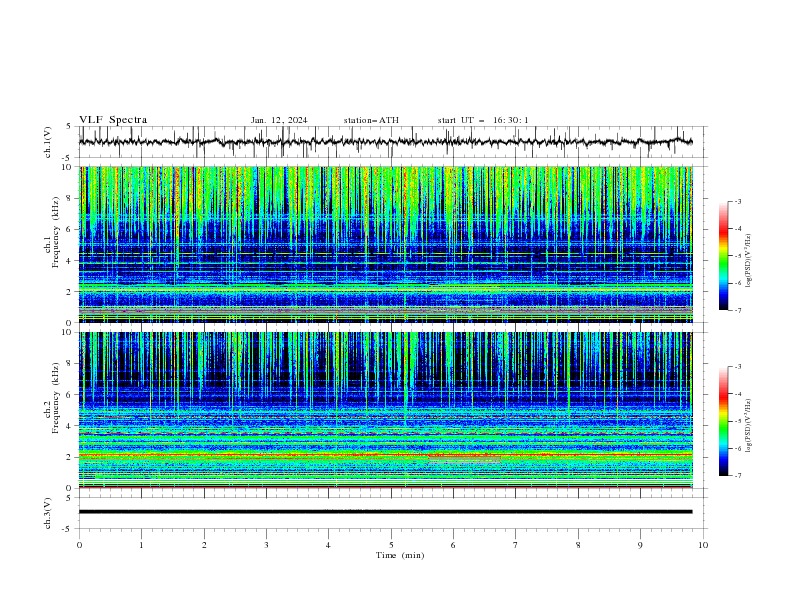Click the ch.1 color bar gradient
The image size is (792, 612).
[723, 256]
